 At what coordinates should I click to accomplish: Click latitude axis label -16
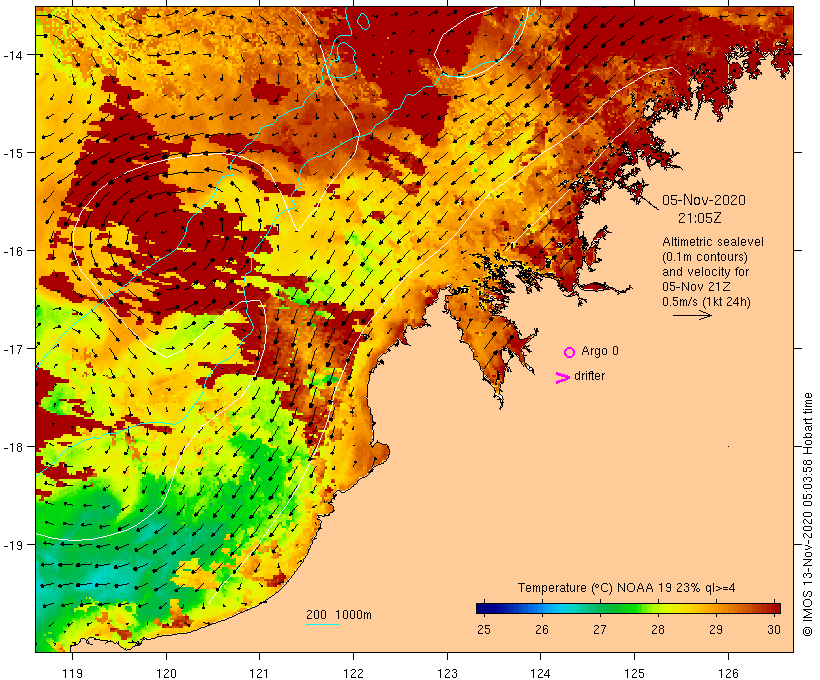(12, 251)
